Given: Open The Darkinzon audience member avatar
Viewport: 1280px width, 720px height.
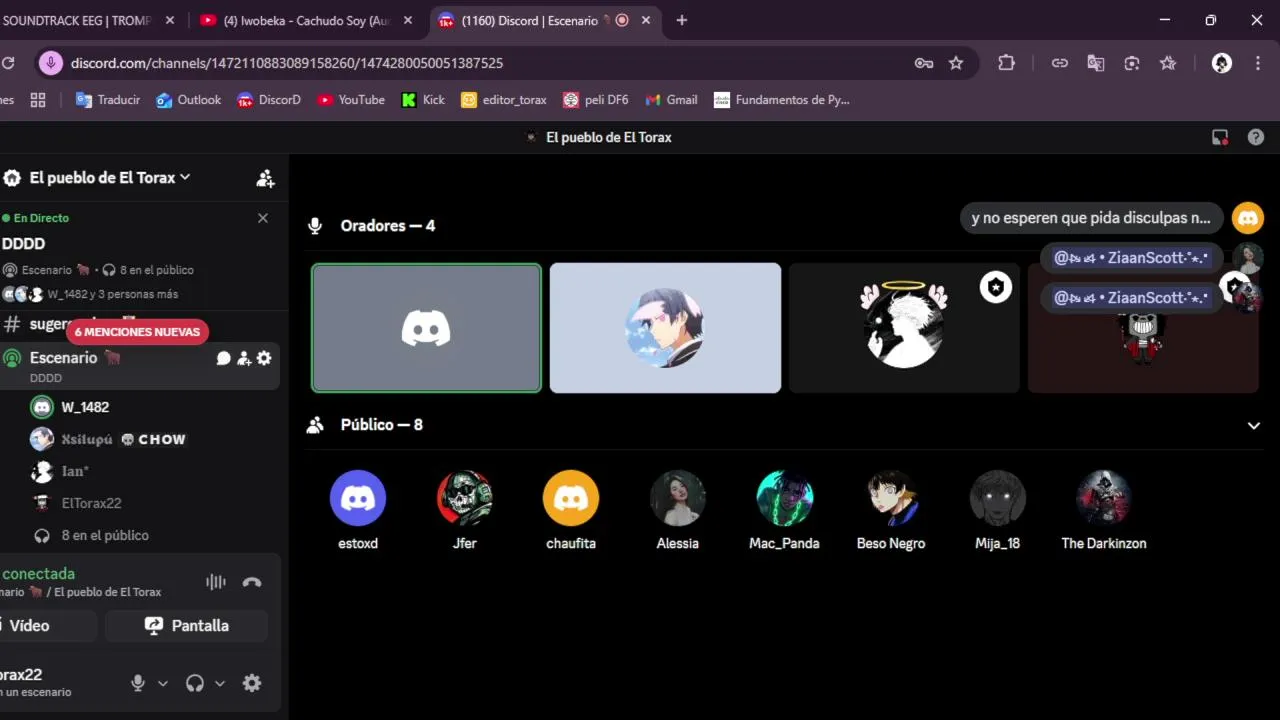Looking at the screenshot, I should pos(1104,498).
